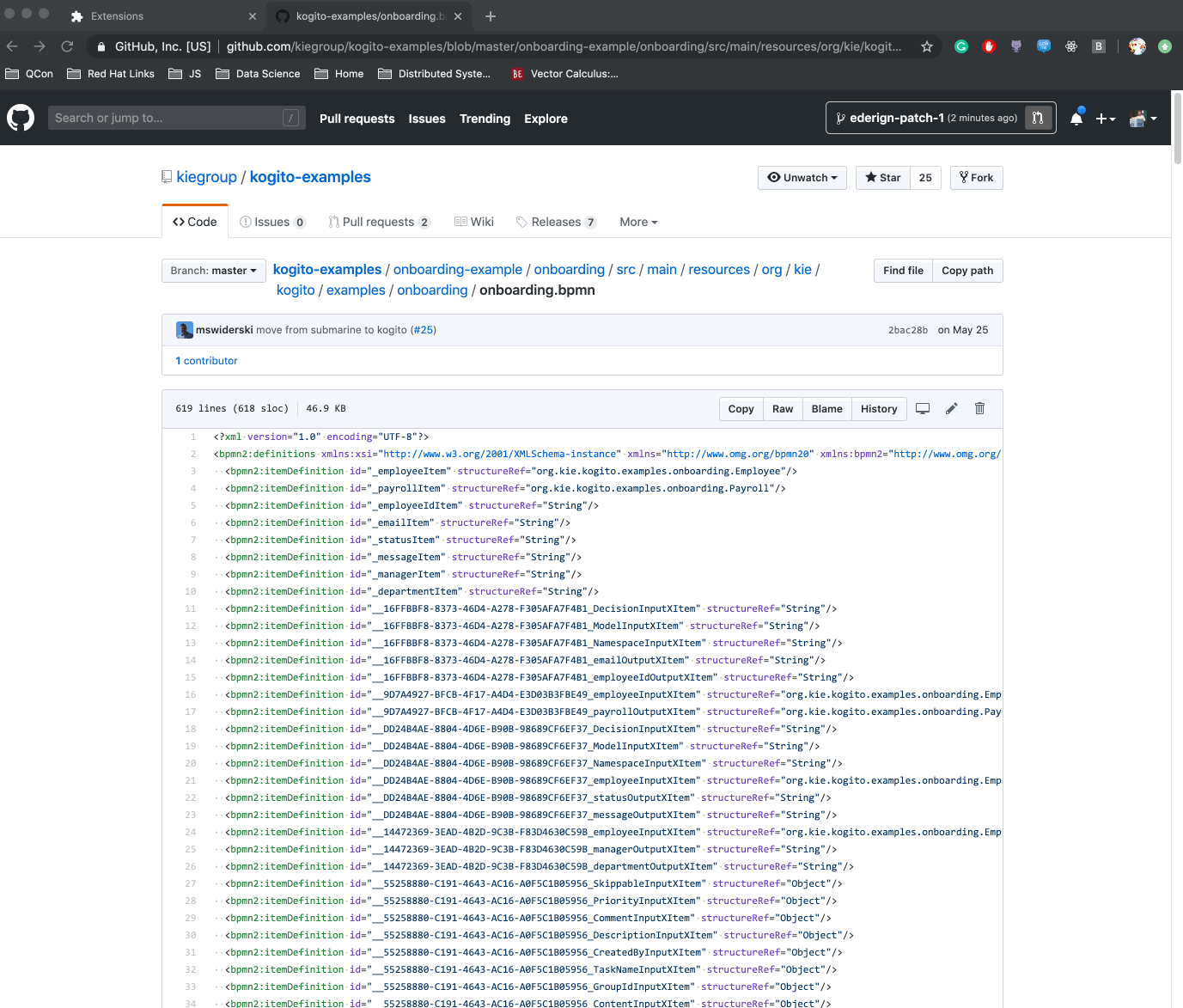Click the page's vertical scrollbar
The width and height of the screenshot is (1183, 1008).
tap(1177, 129)
